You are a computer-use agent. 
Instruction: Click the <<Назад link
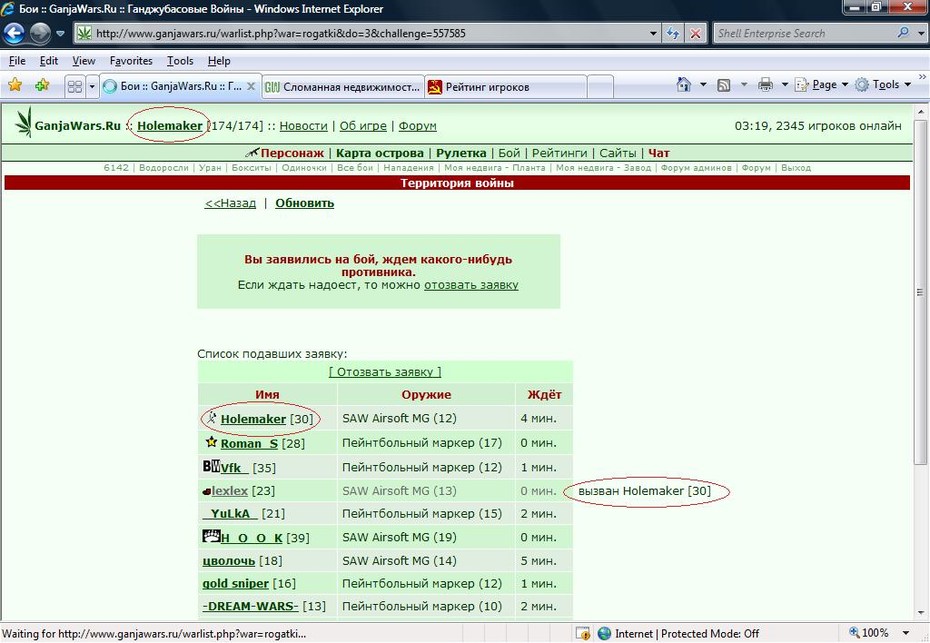tap(230, 203)
